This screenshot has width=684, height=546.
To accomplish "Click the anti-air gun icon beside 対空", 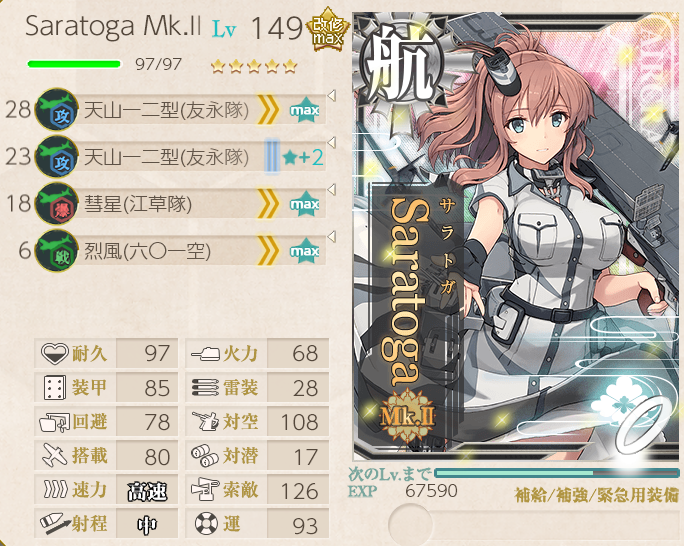I will [205, 422].
